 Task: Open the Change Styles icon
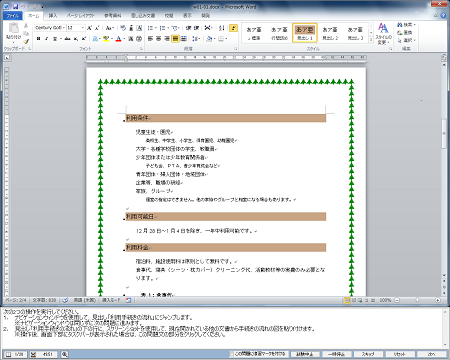coord(383,33)
